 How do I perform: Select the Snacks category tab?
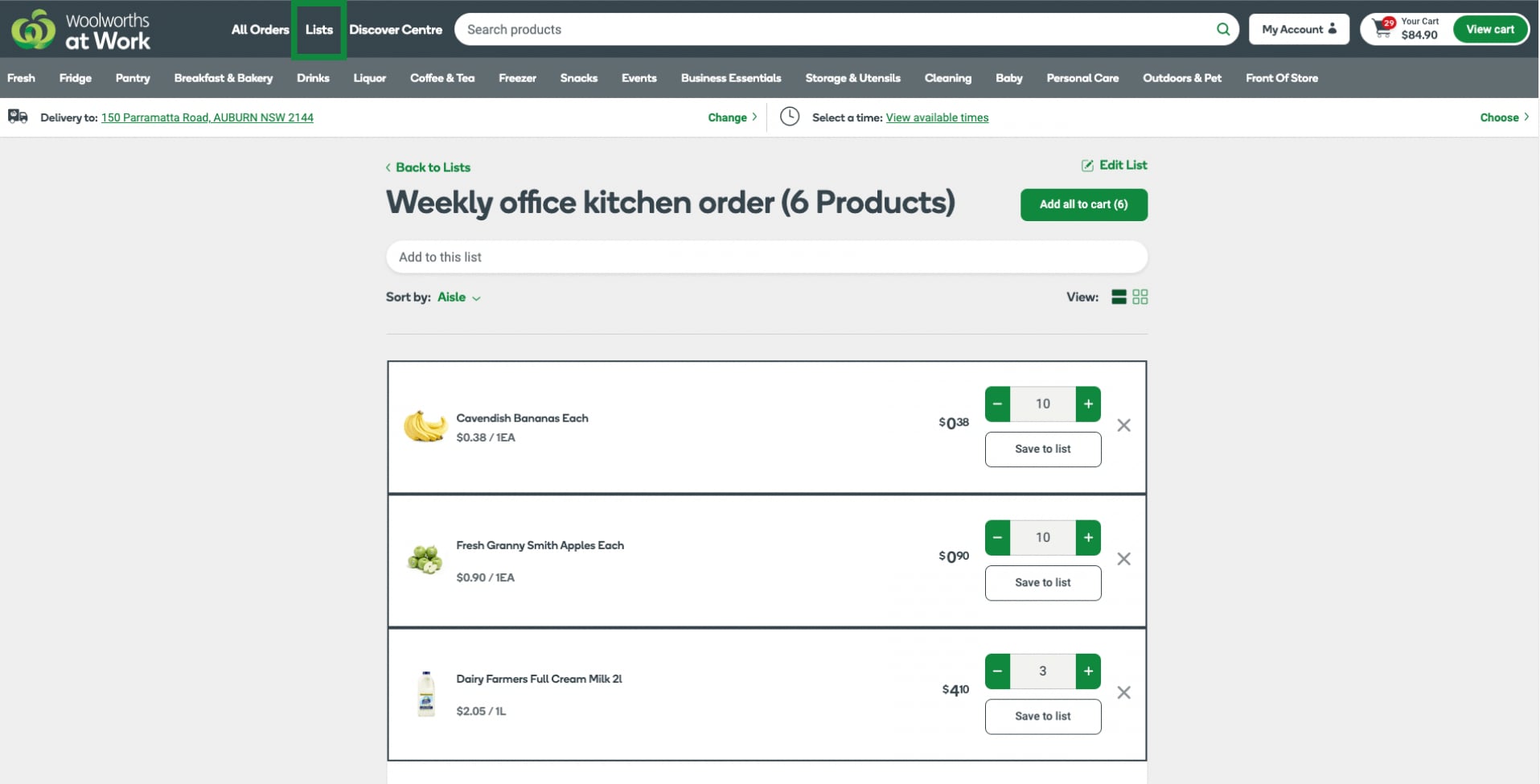tap(578, 78)
